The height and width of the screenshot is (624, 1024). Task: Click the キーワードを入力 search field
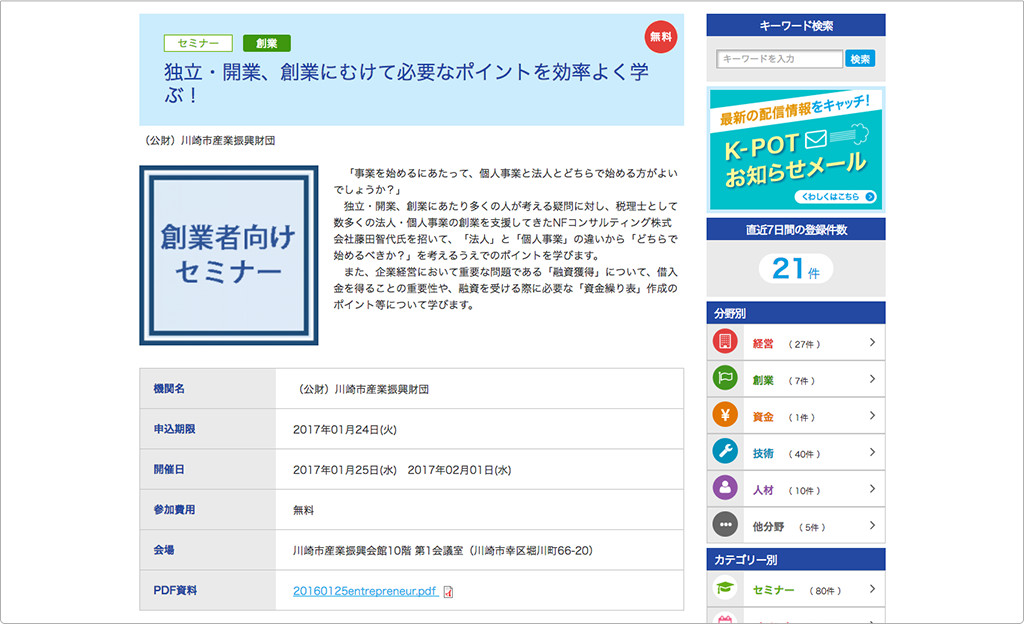point(780,59)
